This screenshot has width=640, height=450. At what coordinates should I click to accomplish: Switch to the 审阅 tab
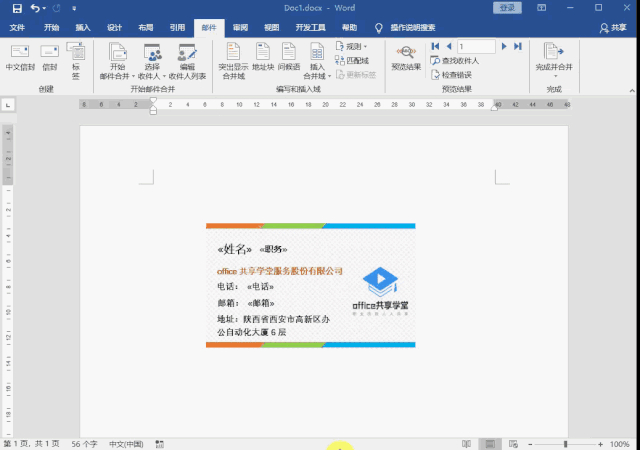(x=240, y=28)
